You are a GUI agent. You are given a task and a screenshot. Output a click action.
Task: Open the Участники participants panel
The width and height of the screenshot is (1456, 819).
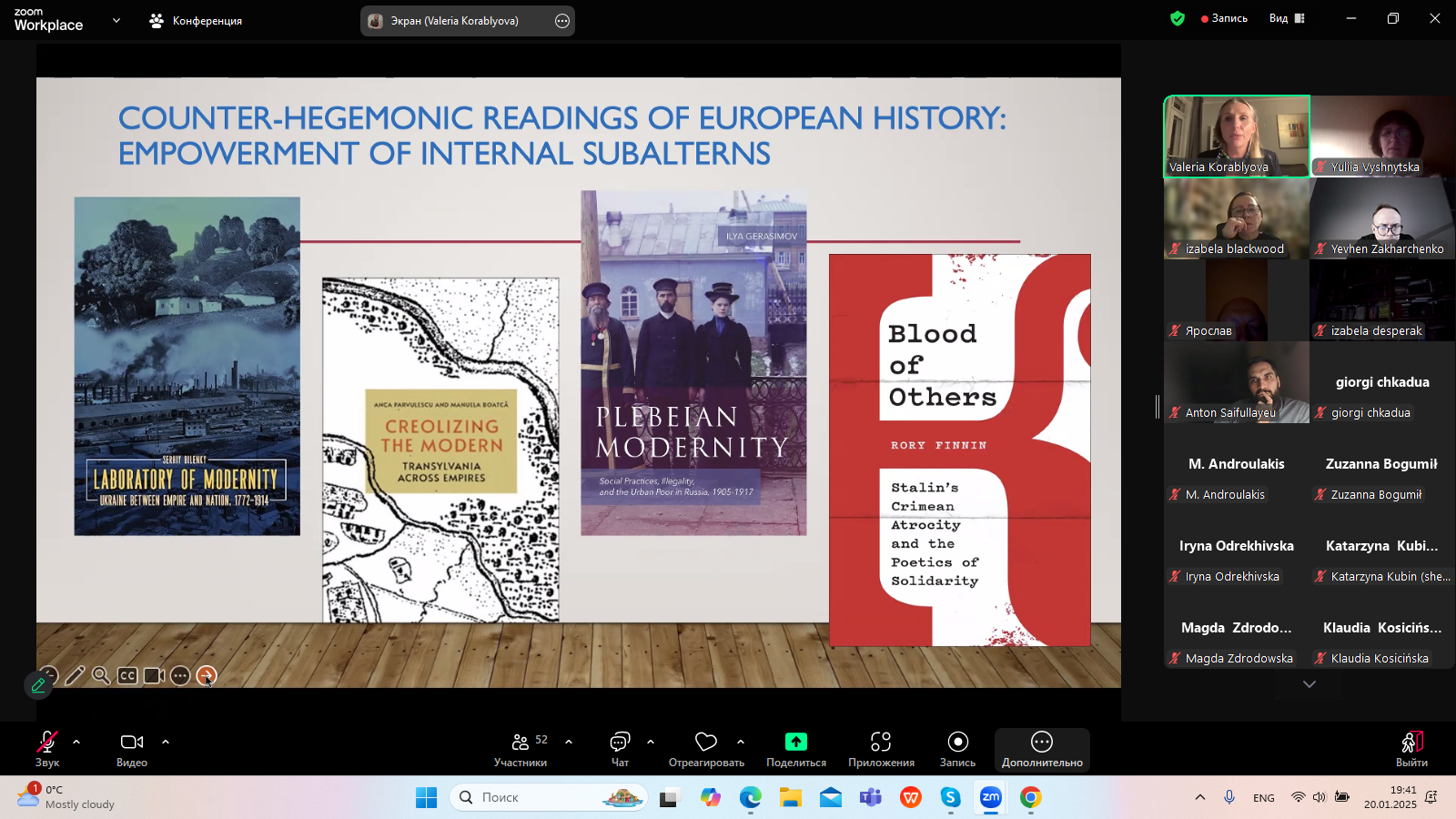click(x=521, y=748)
